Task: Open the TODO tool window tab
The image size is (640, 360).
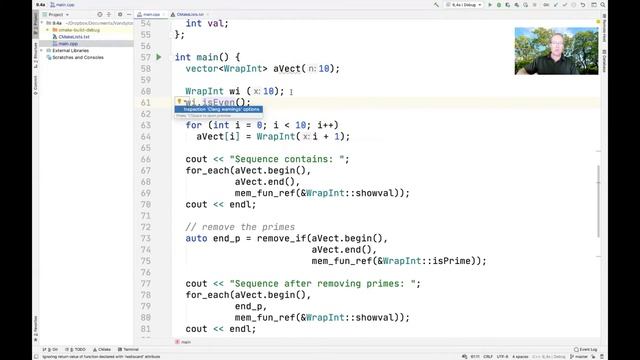Action: 76,350
